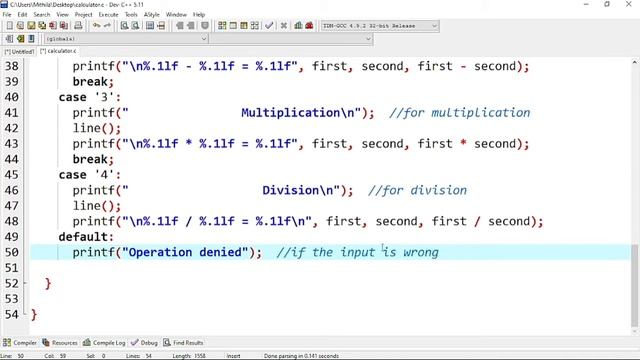This screenshot has height=360, width=640.
Task: Select the calculator.c editor tab
Action: pyautogui.click(x=58, y=51)
